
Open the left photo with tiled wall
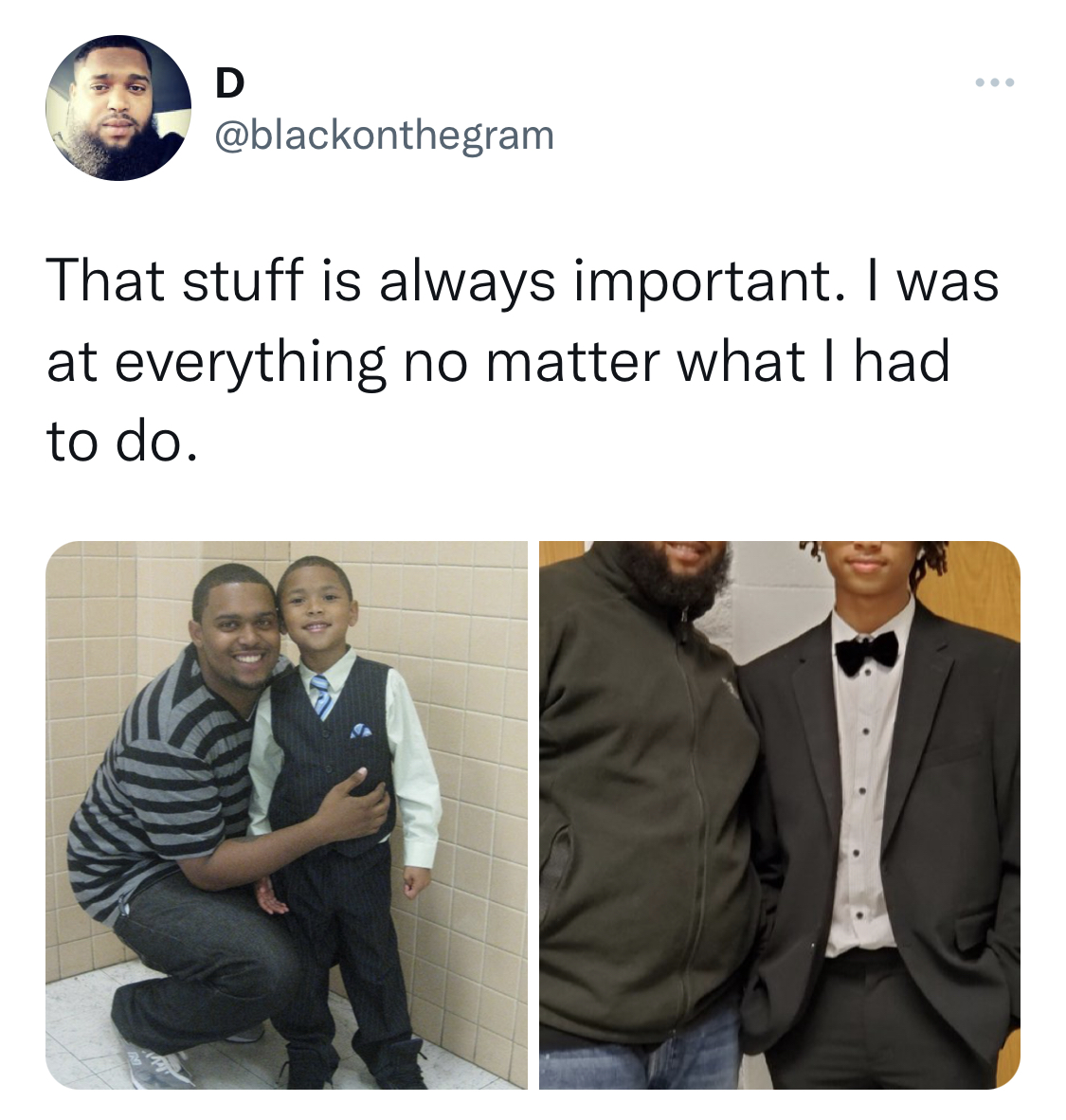pyautogui.click(x=286, y=815)
